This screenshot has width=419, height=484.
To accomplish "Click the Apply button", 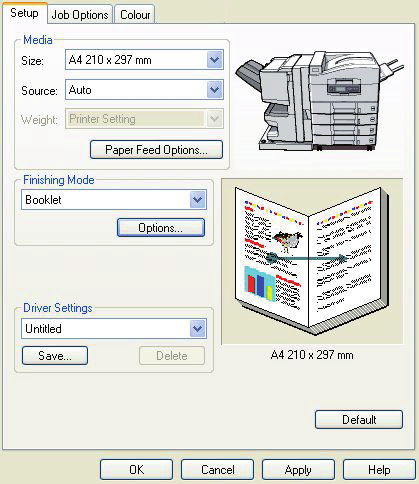I will click(x=298, y=470).
